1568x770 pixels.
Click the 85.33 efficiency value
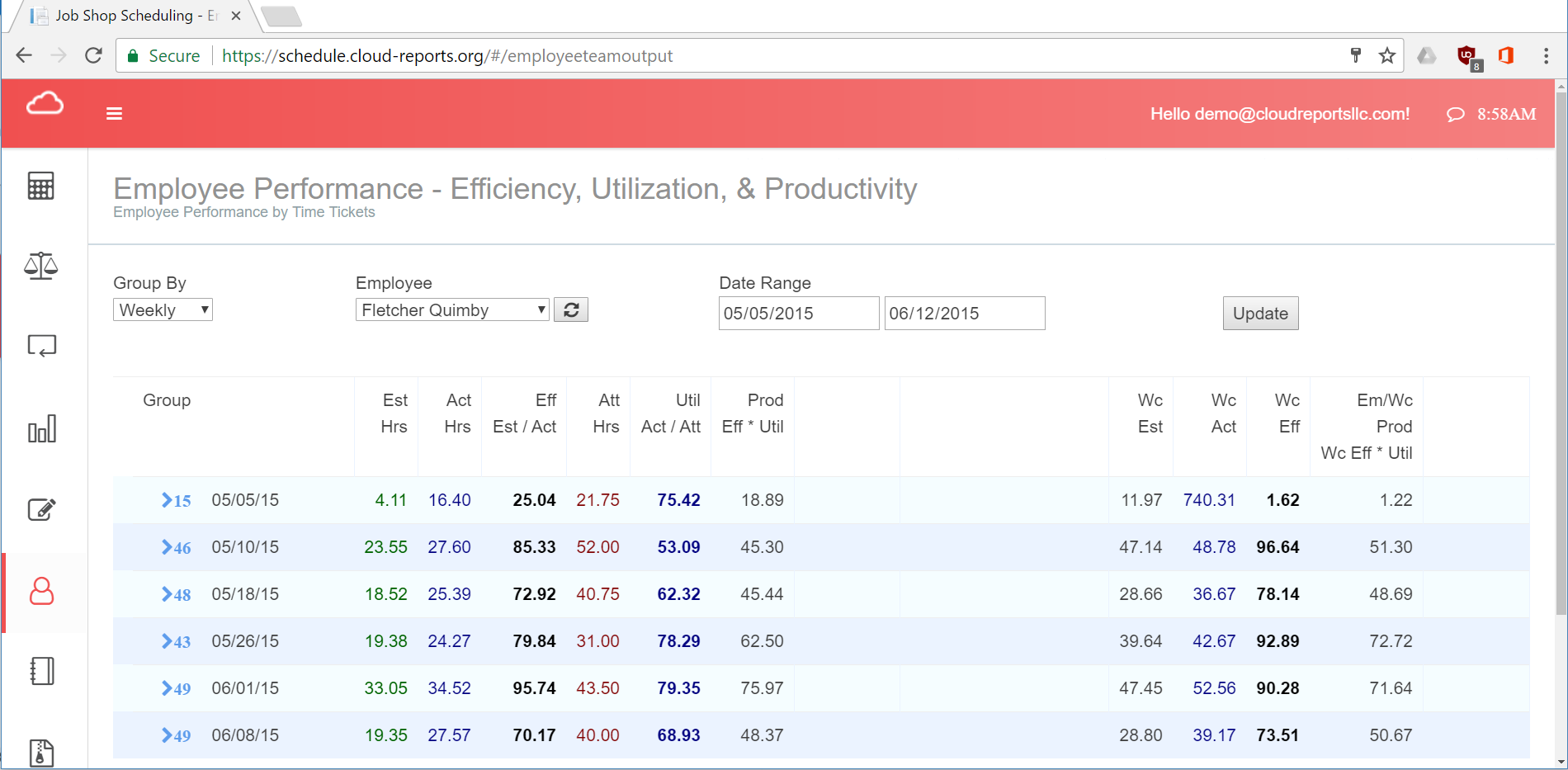point(534,547)
